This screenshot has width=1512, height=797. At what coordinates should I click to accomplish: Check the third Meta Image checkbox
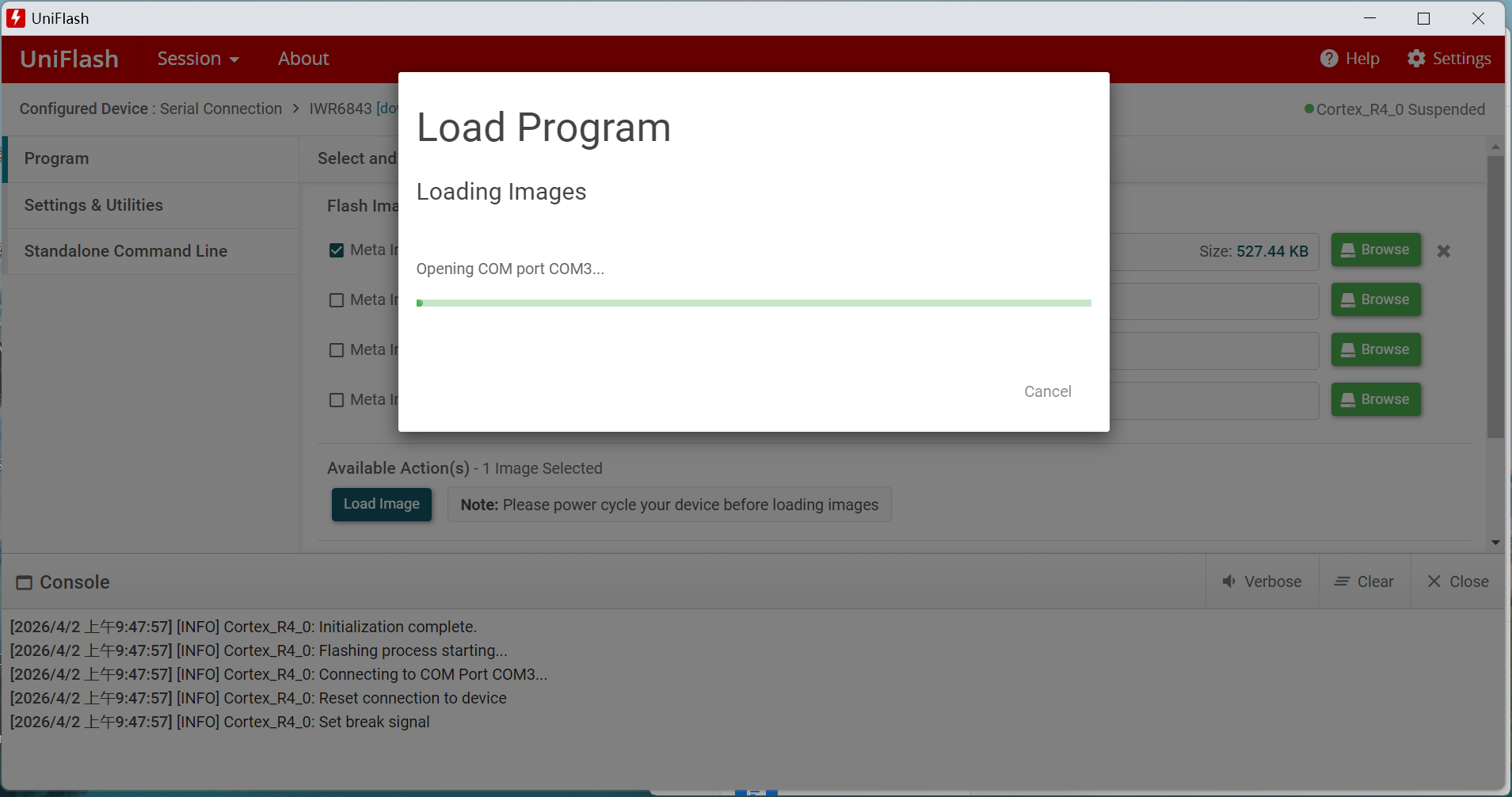pos(337,350)
